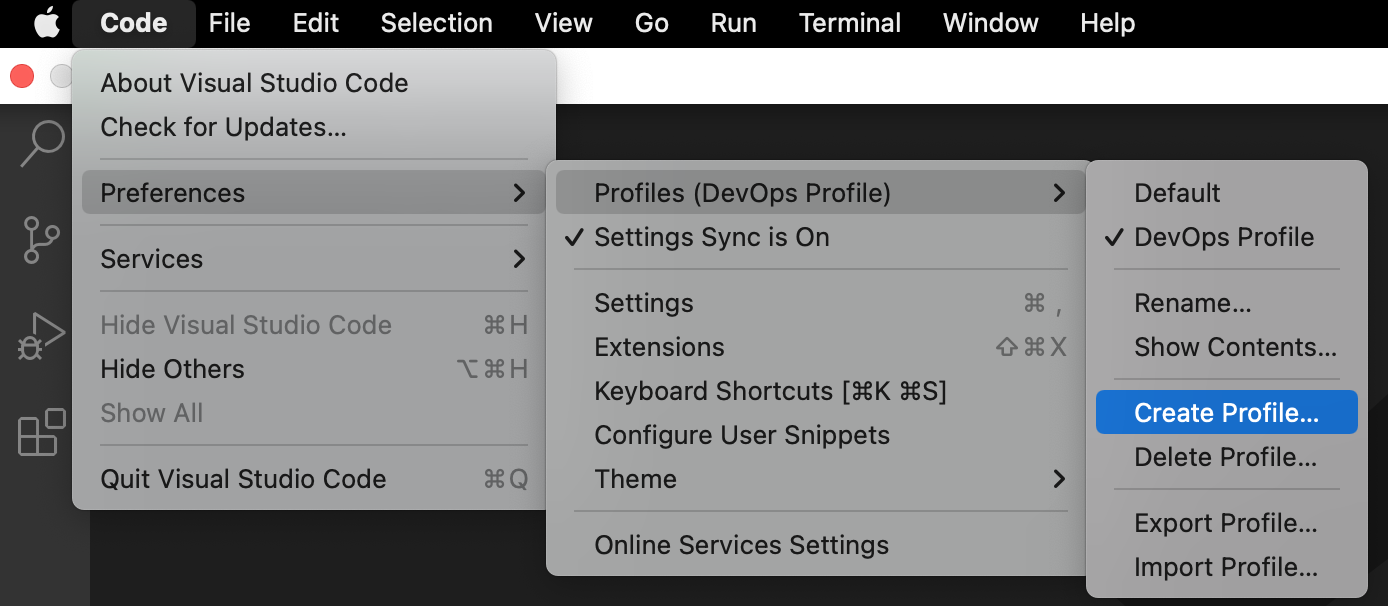Click the Apple menu icon

pos(47,22)
